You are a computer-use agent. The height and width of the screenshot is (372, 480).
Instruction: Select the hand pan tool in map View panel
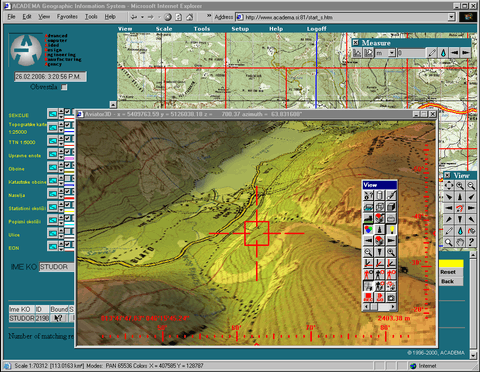[x=460, y=242]
